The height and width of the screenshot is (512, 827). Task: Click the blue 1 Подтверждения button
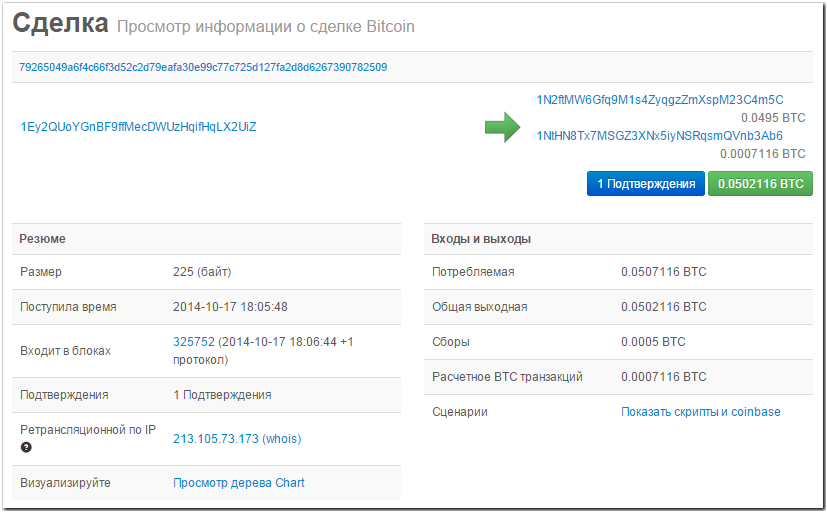click(x=646, y=183)
